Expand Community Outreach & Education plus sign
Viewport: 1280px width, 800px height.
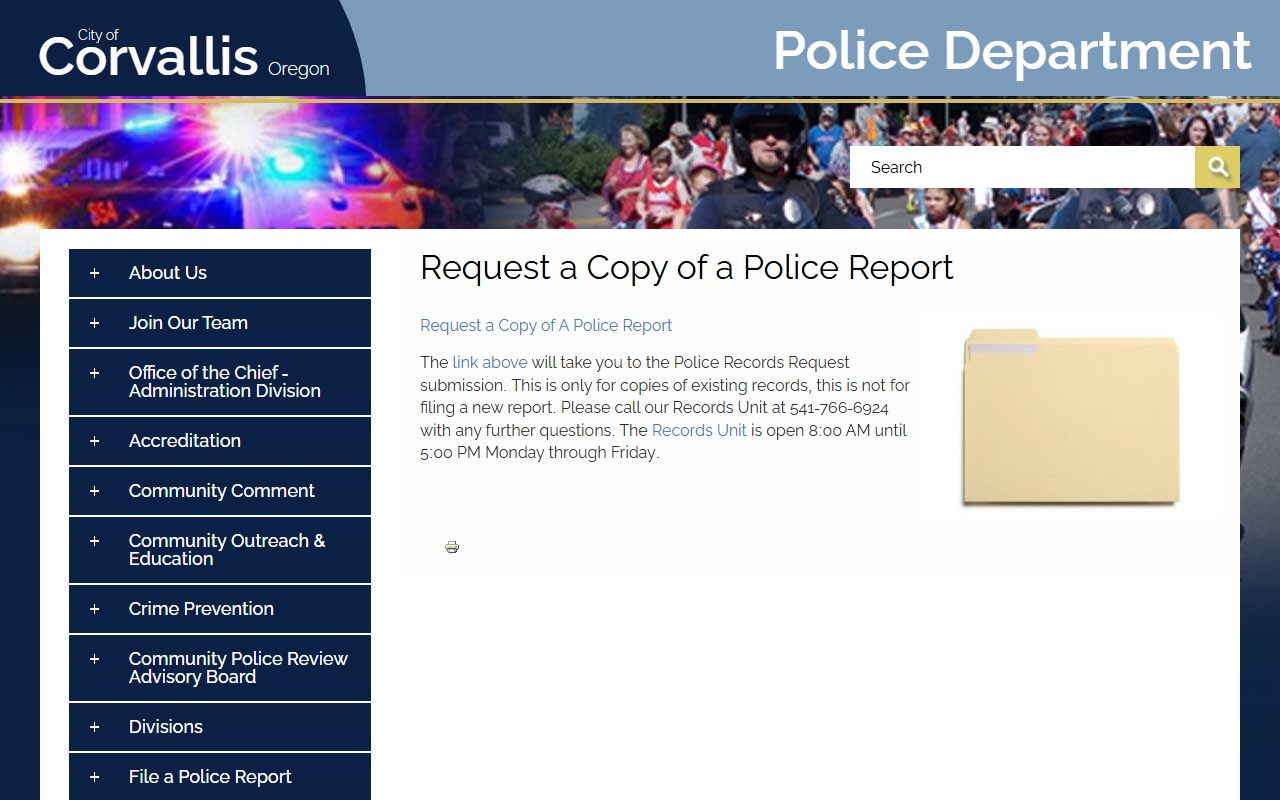[94, 541]
